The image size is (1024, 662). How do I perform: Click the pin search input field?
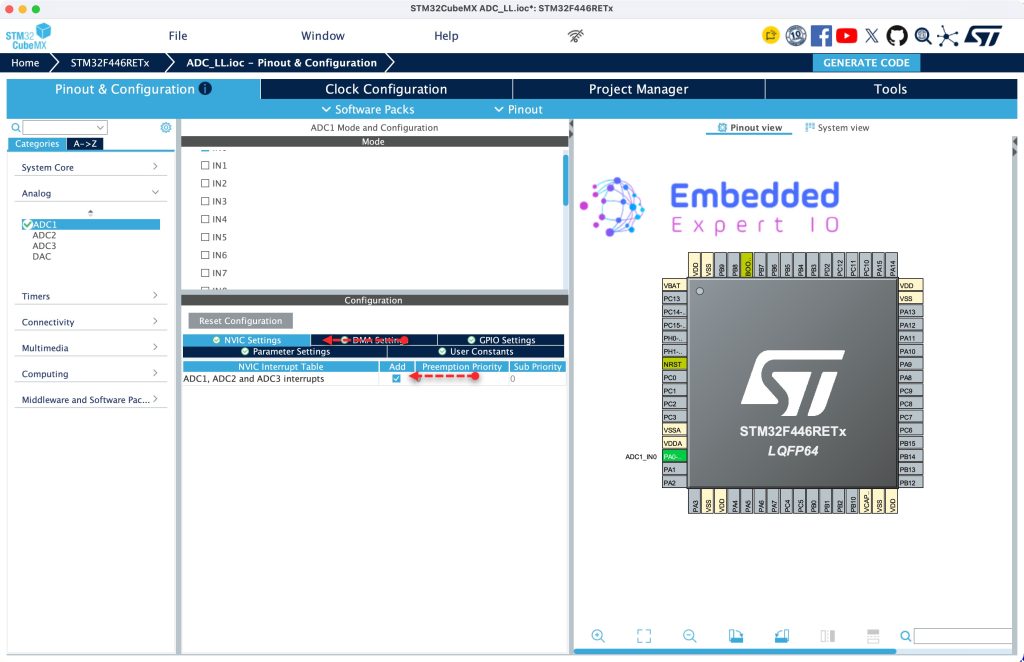tap(963, 636)
